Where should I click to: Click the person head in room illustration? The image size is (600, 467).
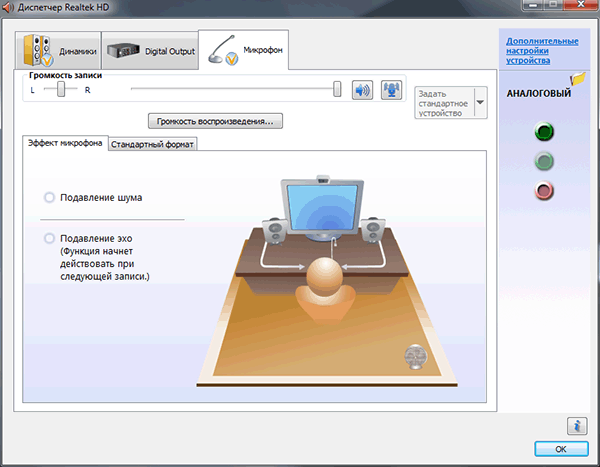pyautogui.click(x=324, y=276)
